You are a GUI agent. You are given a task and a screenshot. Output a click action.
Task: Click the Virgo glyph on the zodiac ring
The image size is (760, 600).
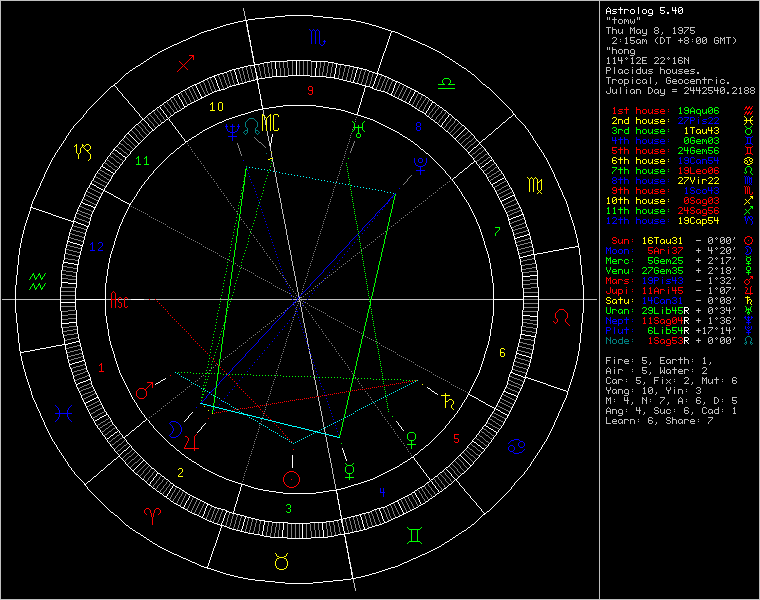pos(535,186)
